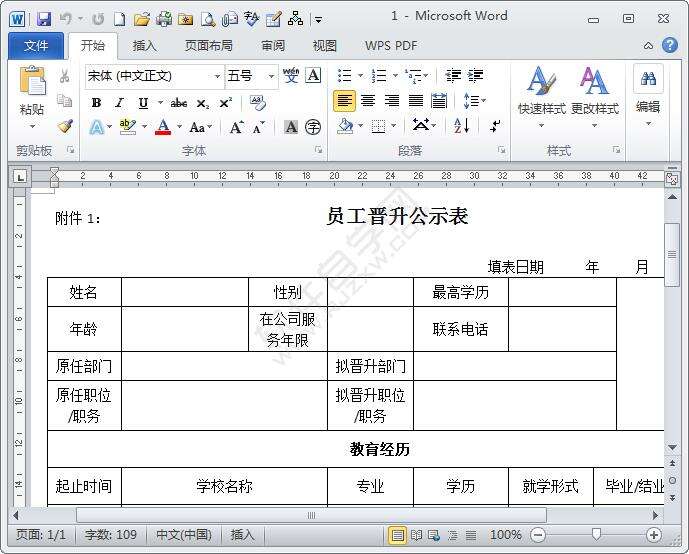Open the 字体 dialog launcher
The image size is (689, 554).
319,150
